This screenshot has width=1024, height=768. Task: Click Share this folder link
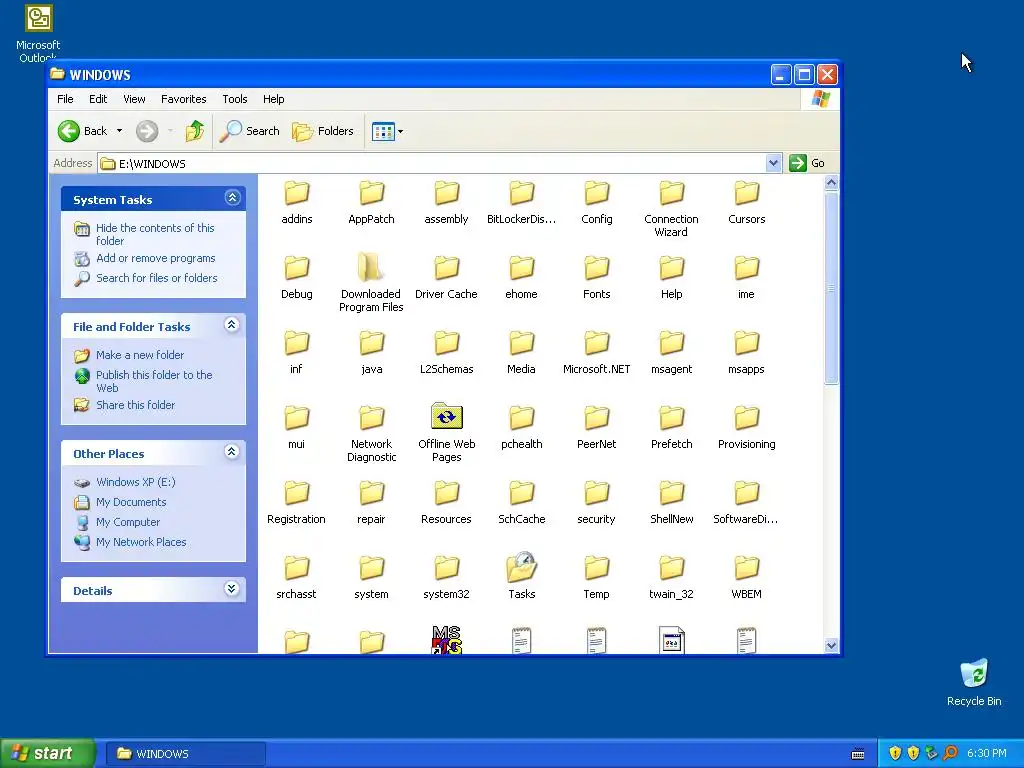(135, 405)
